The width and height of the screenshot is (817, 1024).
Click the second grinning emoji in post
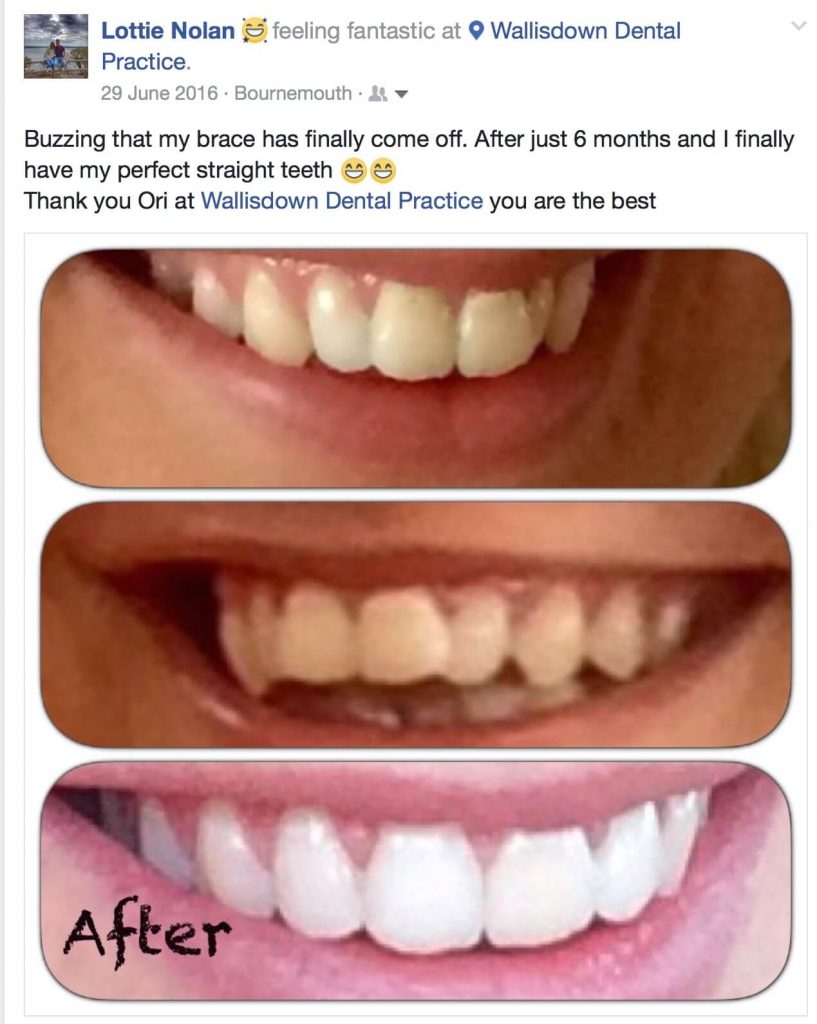tap(383, 171)
